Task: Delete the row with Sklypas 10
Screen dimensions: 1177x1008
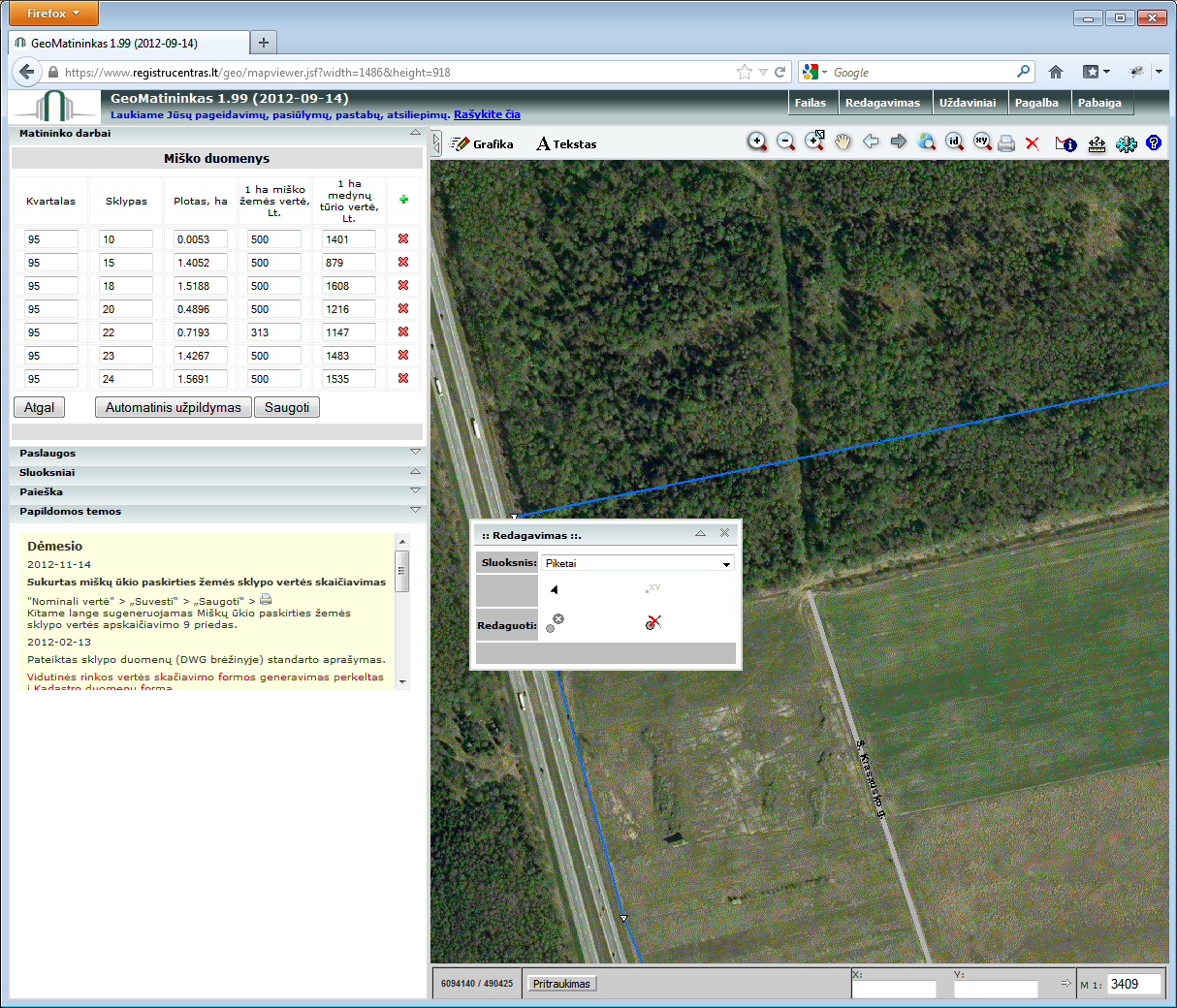Action: [x=403, y=238]
